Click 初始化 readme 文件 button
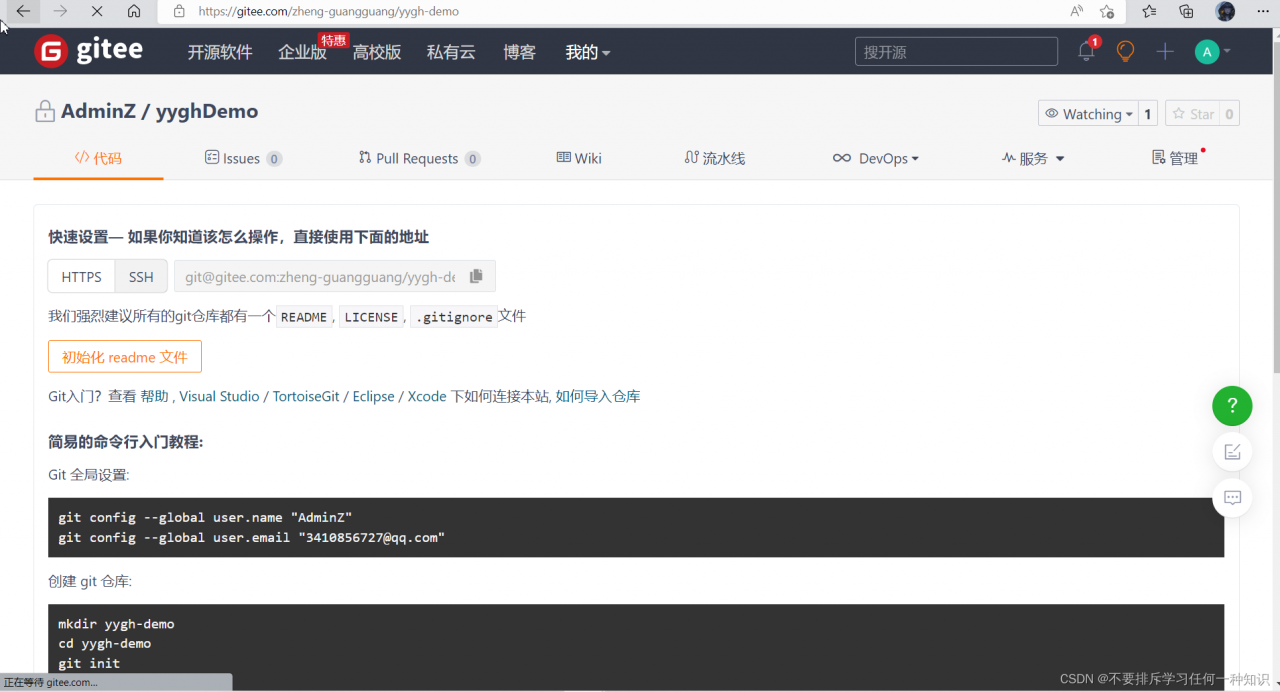The image size is (1280, 692). coord(125,357)
